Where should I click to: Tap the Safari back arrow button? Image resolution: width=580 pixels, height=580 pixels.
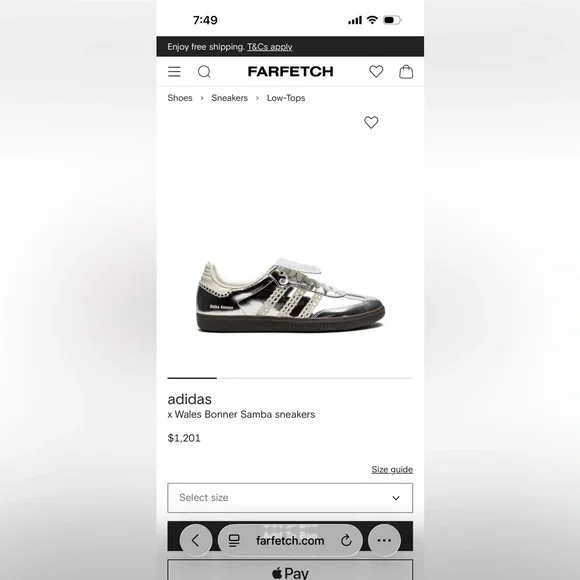tap(196, 540)
